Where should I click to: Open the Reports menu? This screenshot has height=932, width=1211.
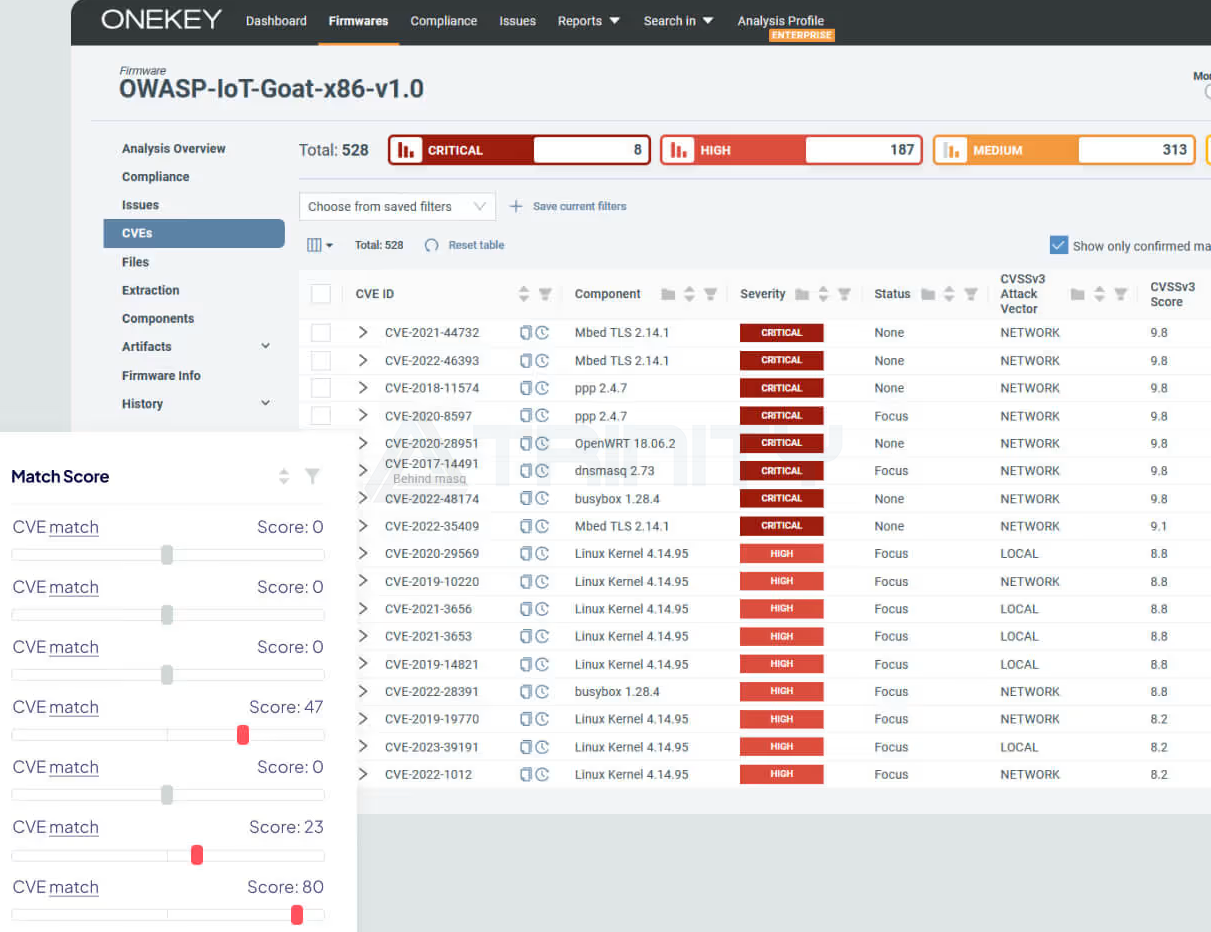(x=588, y=21)
